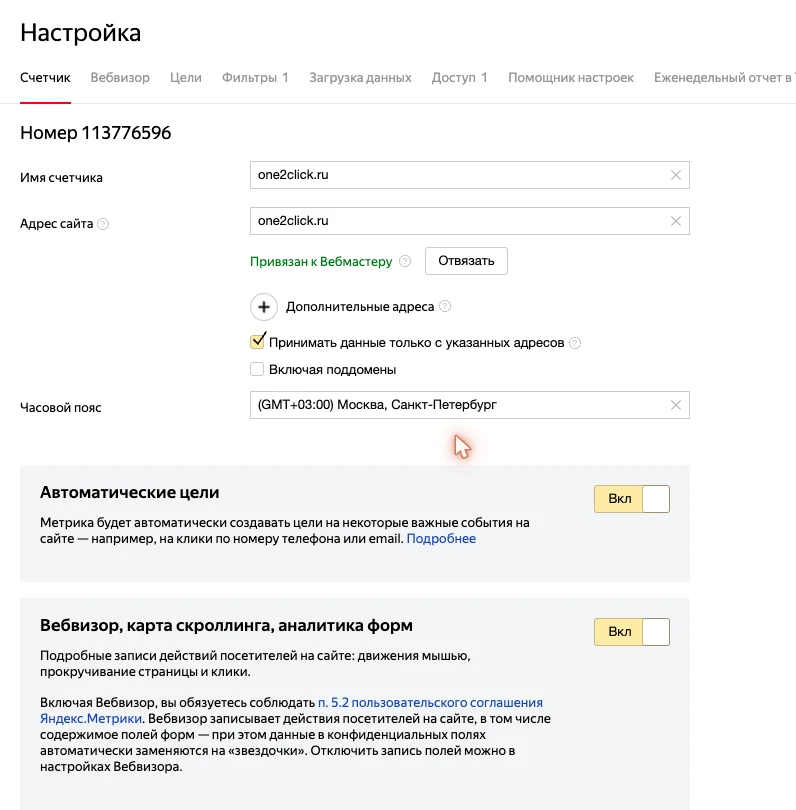Clear the site address field with X icon
The width and height of the screenshot is (796, 810).
tap(675, 221)
